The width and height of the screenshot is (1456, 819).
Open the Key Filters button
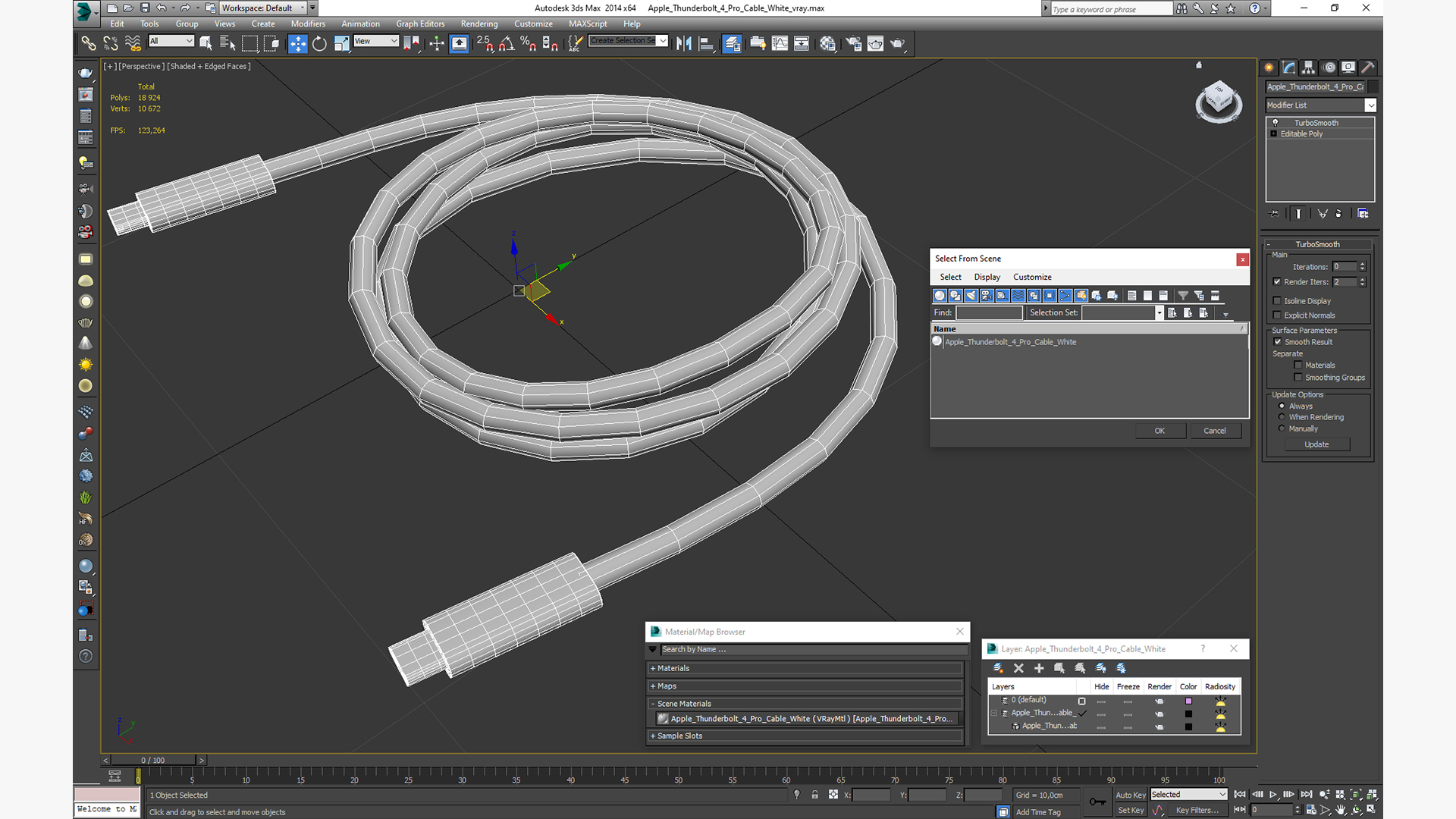coord(1197,811)
